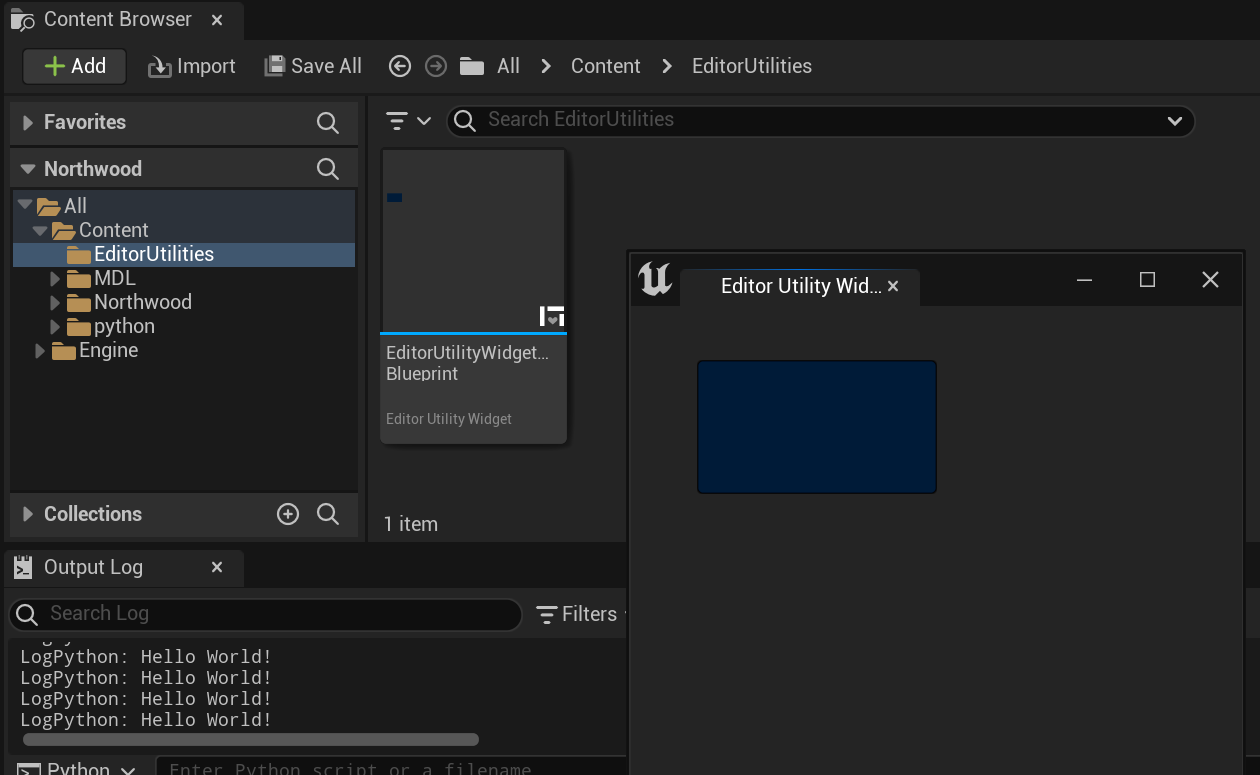Click the Add button in Content Browser
This screenshot has height=775, width=1260.
tap(75, 66)
